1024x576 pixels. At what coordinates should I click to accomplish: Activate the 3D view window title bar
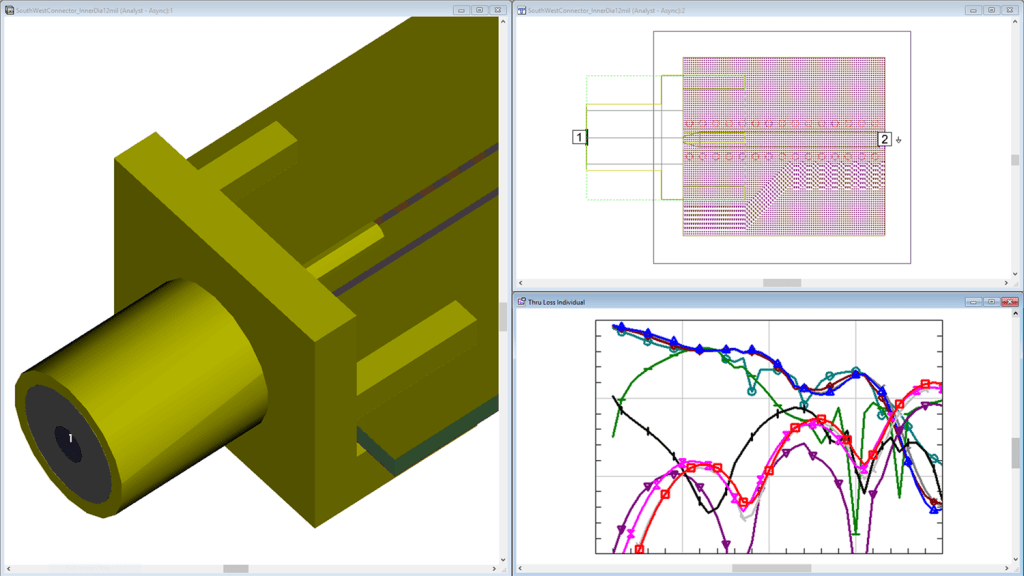coord(250,10)
